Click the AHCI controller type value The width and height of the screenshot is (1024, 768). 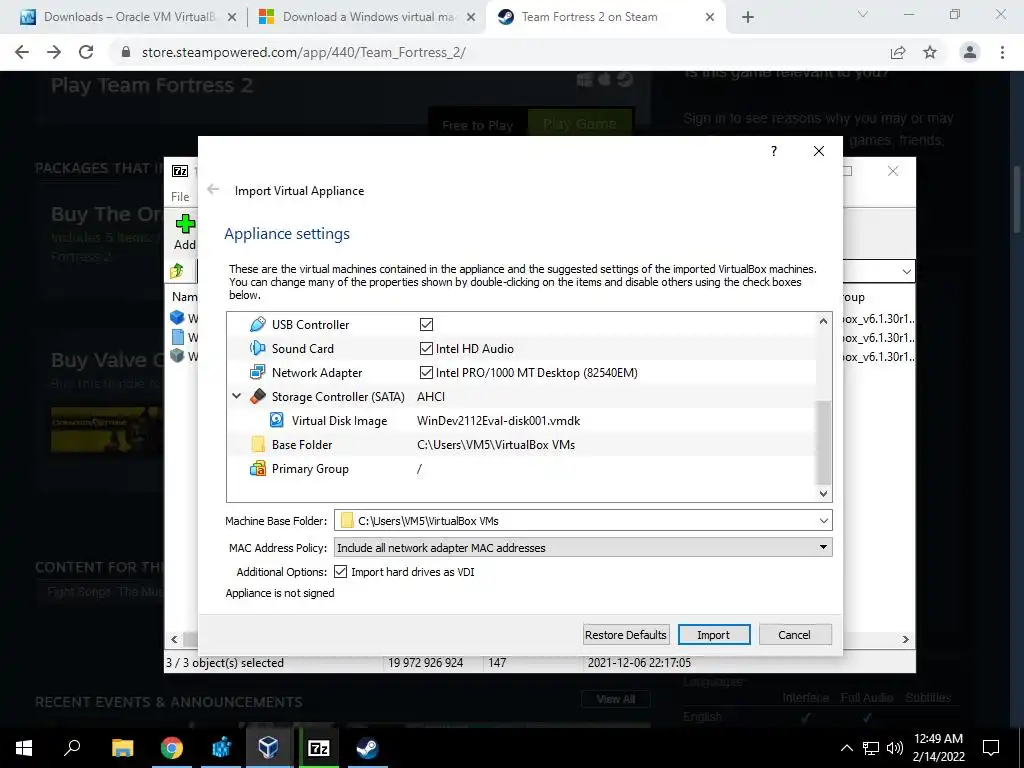[x=431, y=396]
